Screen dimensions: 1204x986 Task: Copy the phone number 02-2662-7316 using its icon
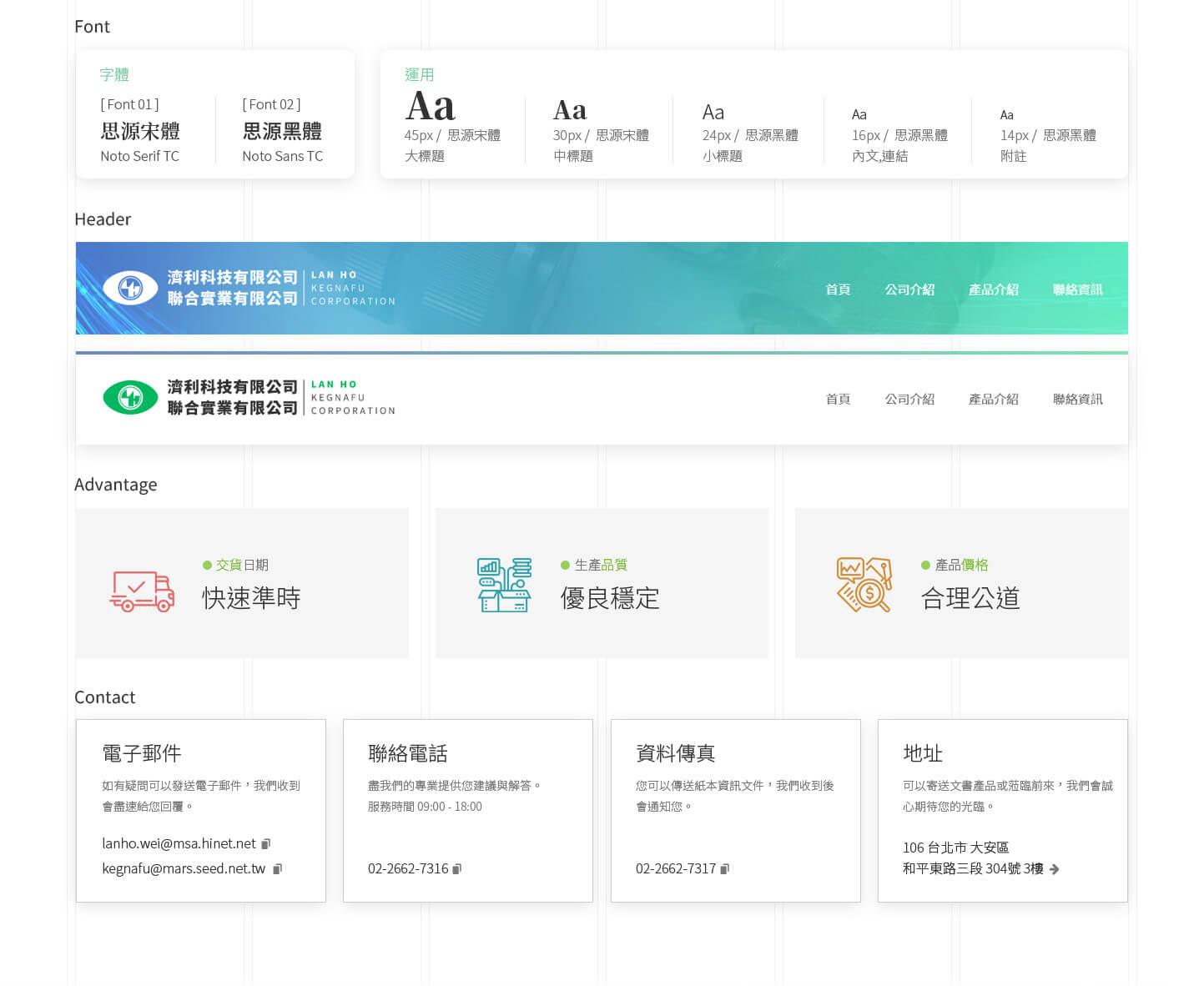click(x=456, y=868)
